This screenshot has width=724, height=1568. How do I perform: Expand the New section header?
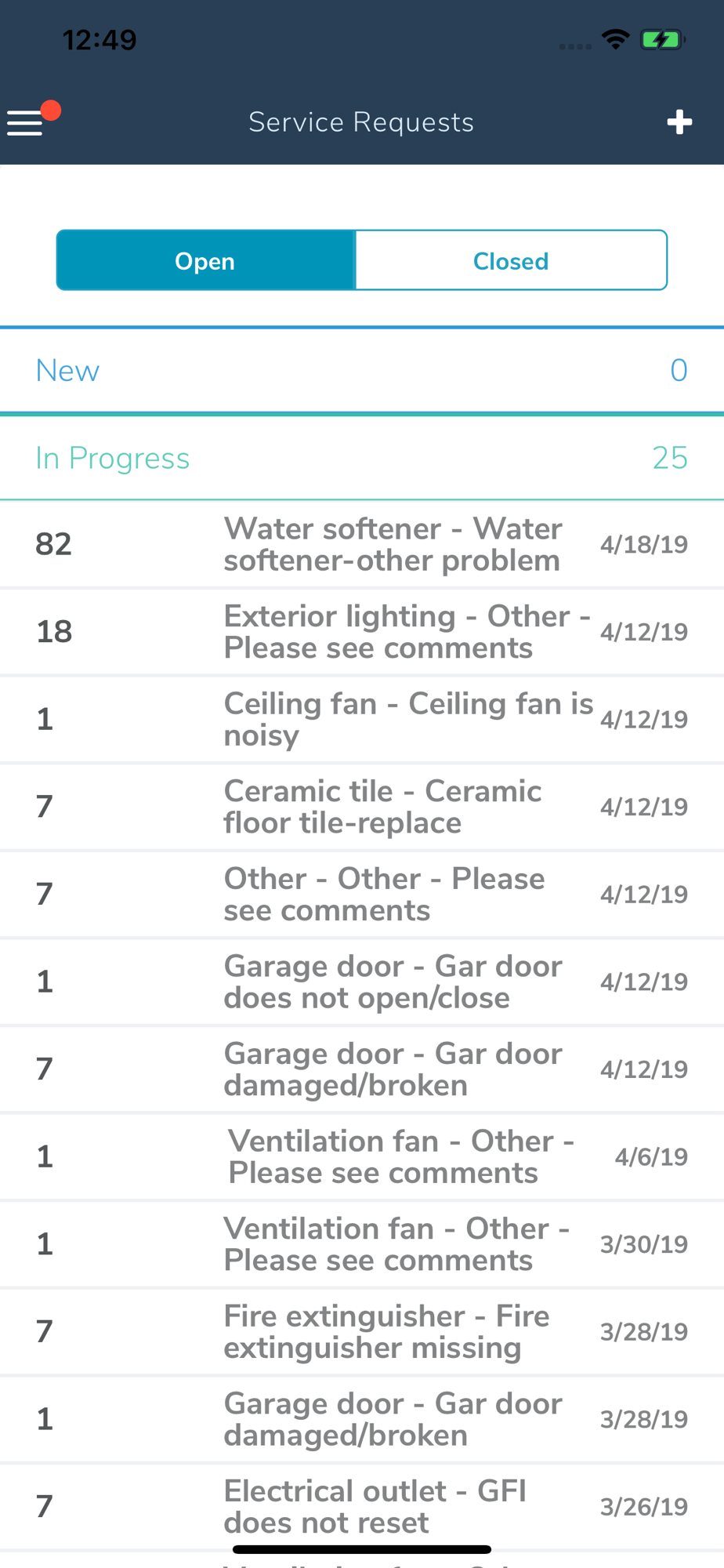(x=362, y=370)
